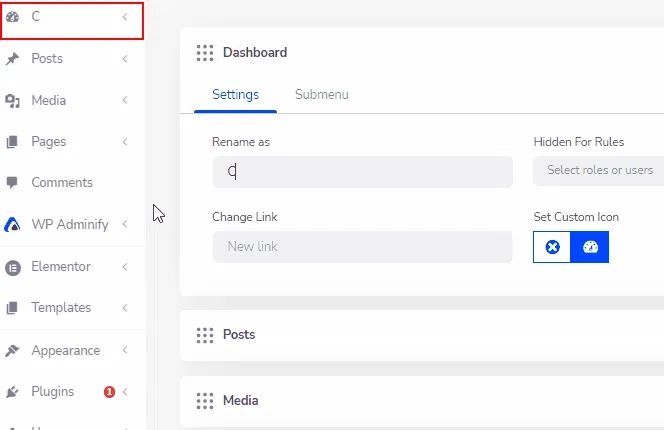Select the dashboard gauge custom icon
This screenshot has width=664, height=430.
tap(590, 247)
